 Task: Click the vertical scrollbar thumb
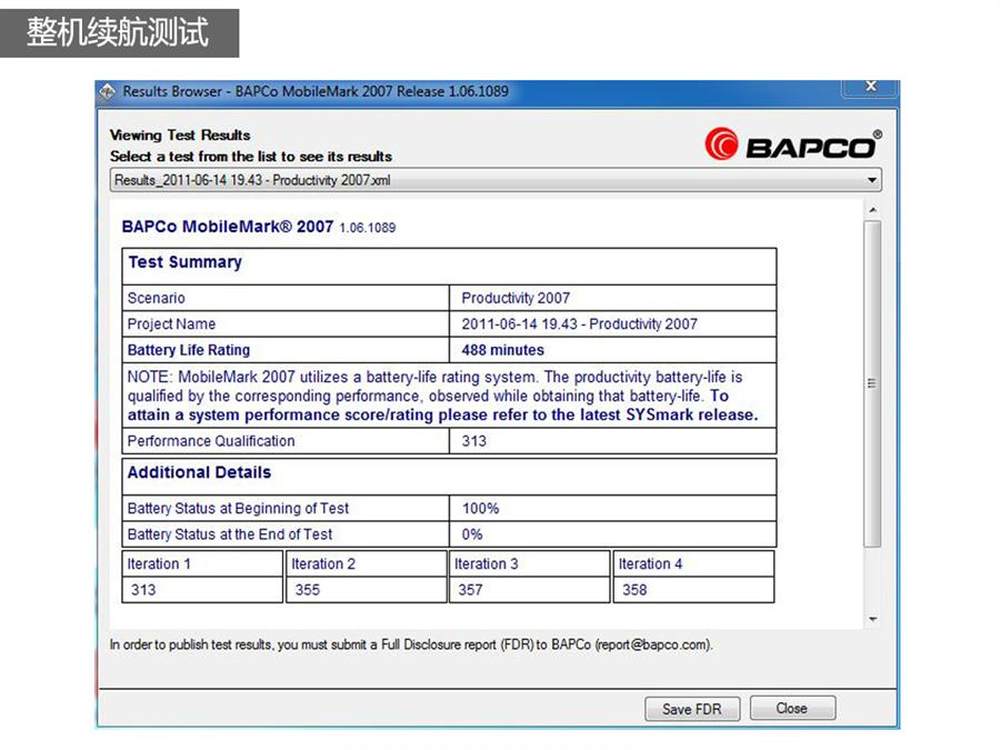pos(872,383)
